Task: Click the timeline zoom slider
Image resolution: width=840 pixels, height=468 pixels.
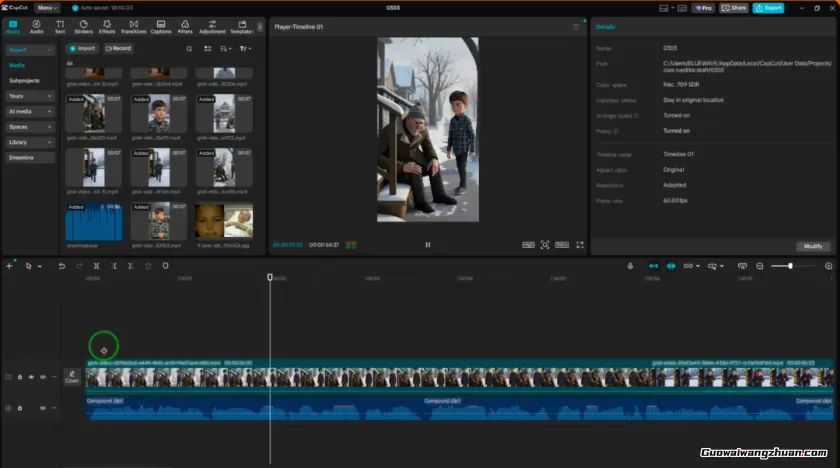Action: click(790, 266)
